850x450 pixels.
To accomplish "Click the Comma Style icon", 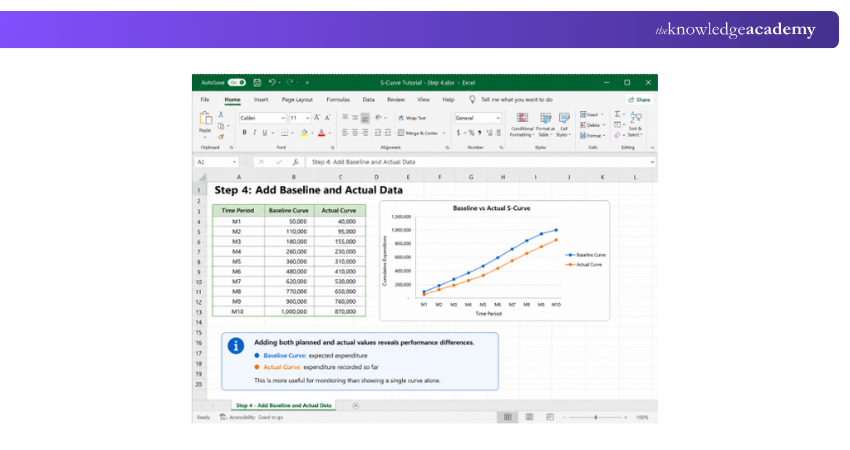I will click(480, 133).
